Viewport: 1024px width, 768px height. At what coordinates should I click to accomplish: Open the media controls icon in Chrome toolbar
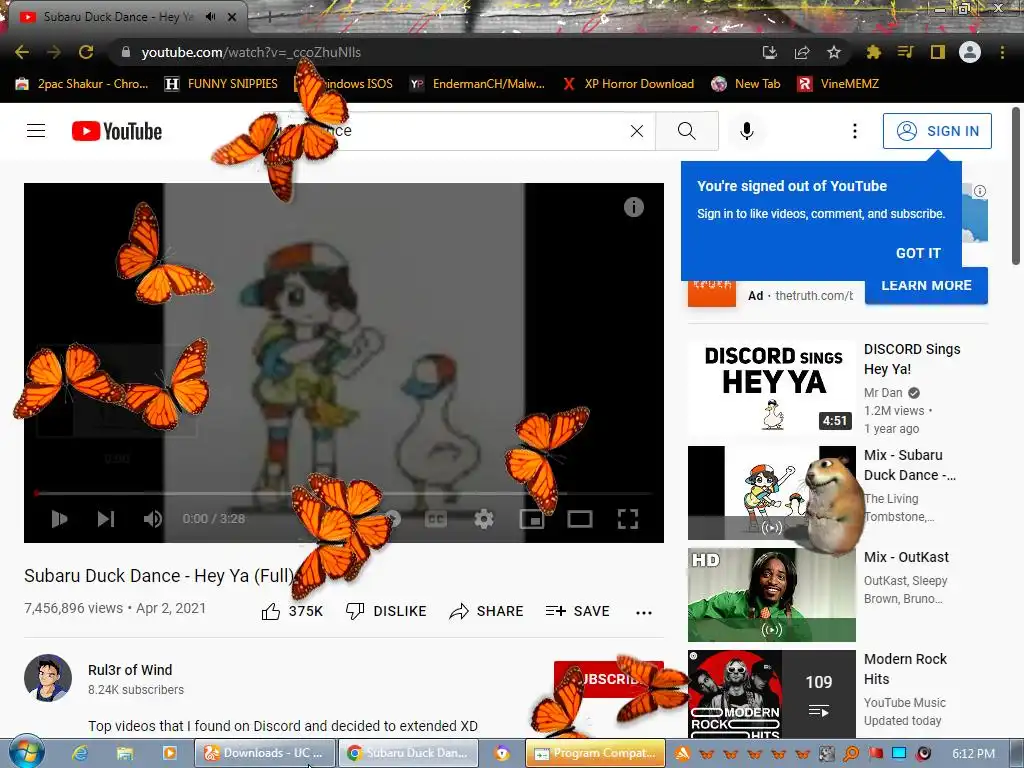905,52
